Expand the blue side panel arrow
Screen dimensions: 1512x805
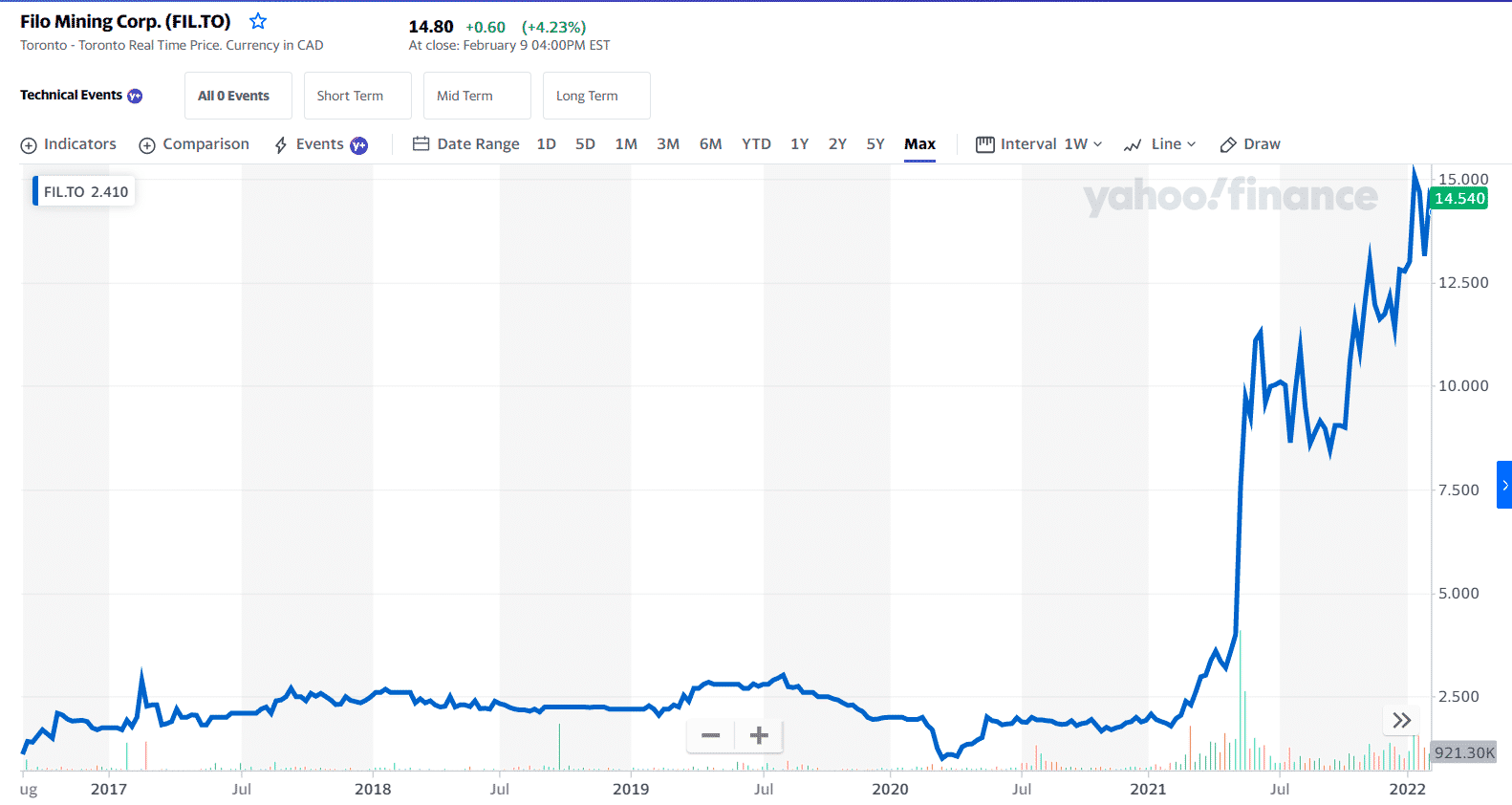pyautogui.click(x=1504, y=485)
